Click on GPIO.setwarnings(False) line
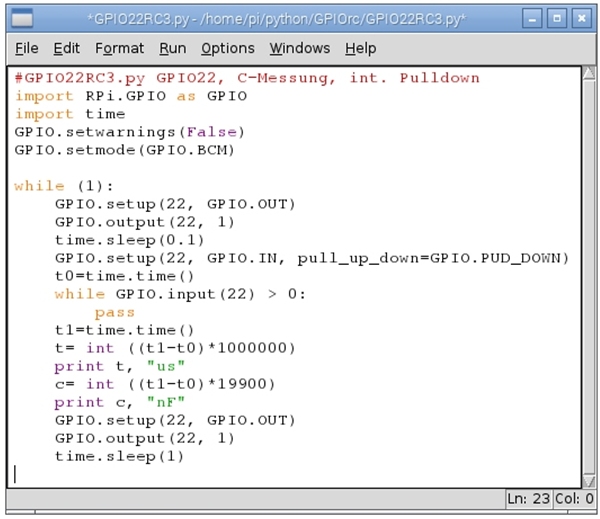 coord(129,132)
